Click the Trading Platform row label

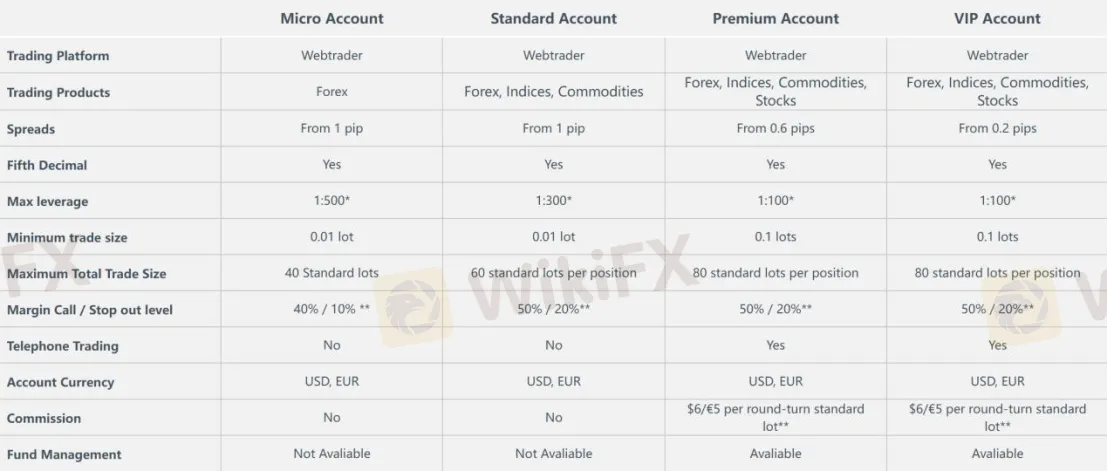(x=58, y=56)
